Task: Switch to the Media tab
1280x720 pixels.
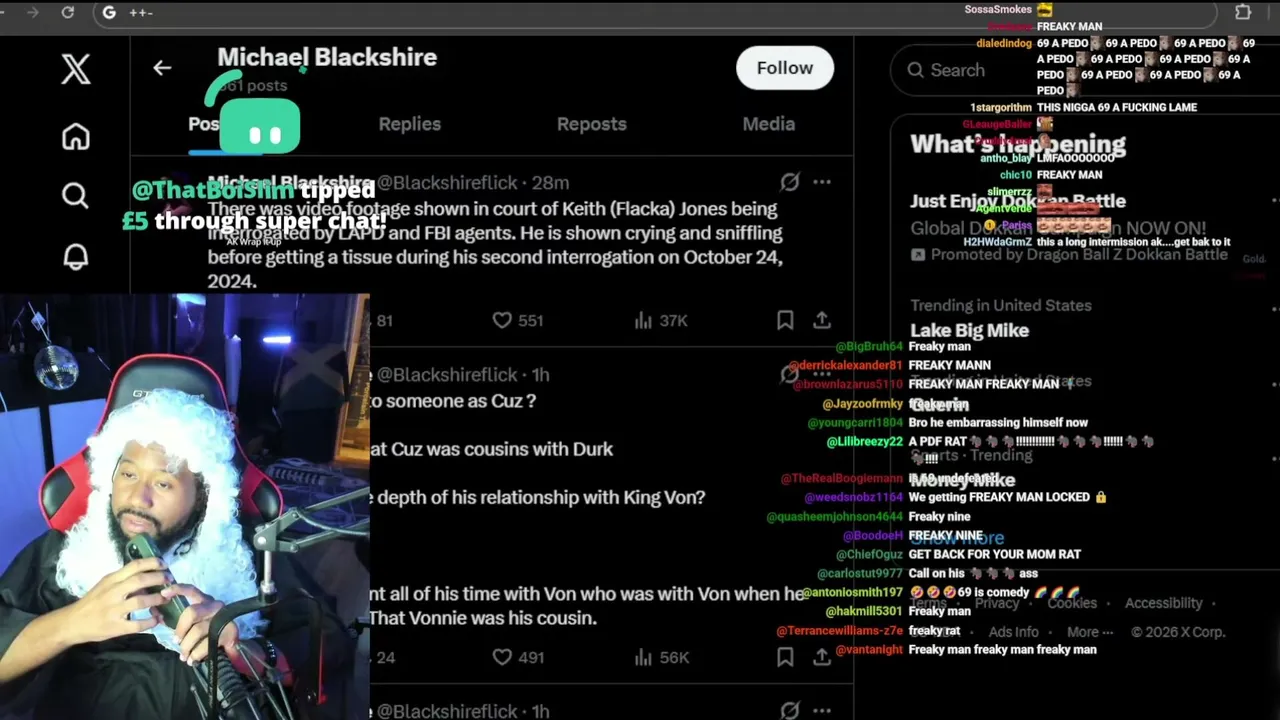Action: click(x=769, y=124)
